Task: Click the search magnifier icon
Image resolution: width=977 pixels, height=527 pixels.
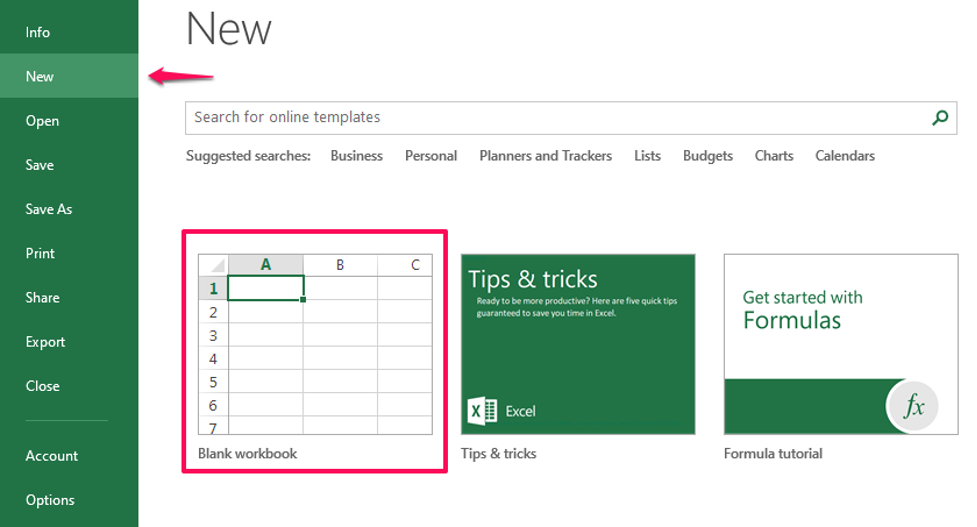Action: [940, 117]
